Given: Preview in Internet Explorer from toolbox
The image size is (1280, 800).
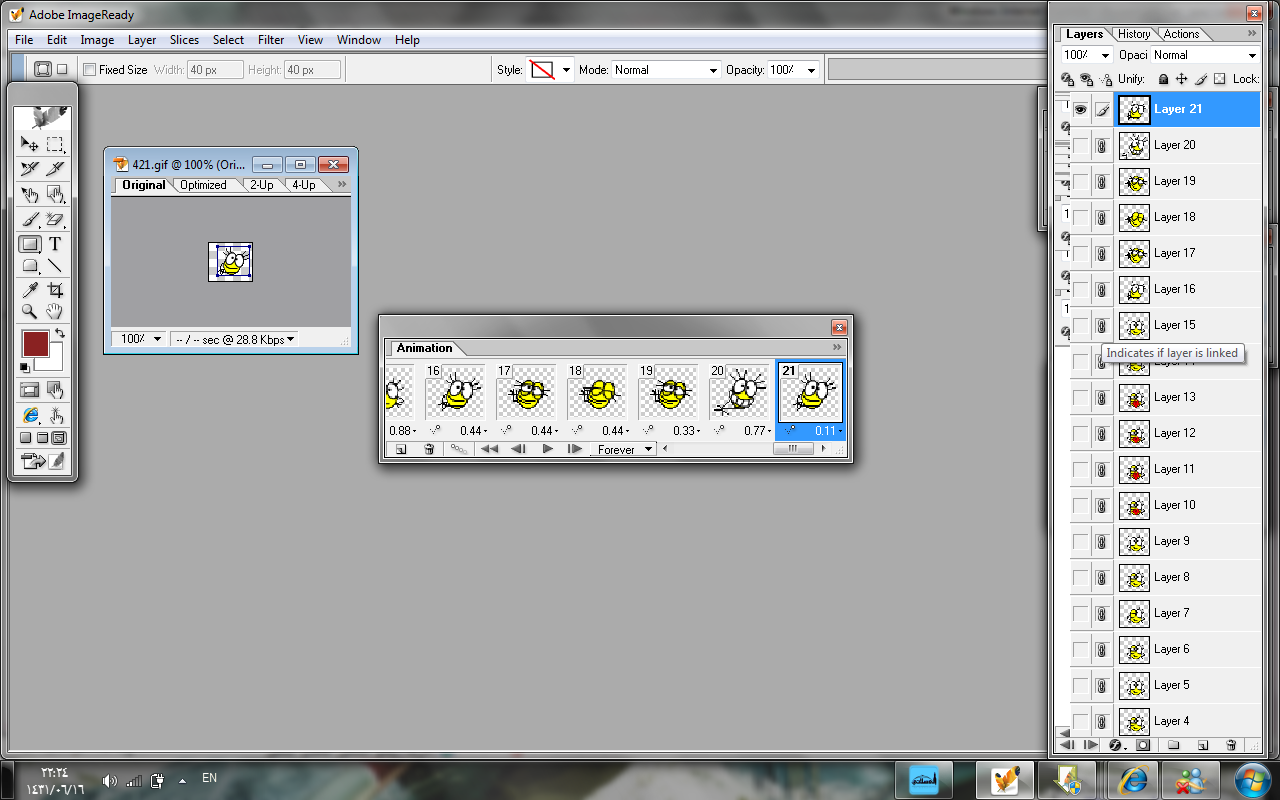Looking at the screenshot, I should [30, 415].
